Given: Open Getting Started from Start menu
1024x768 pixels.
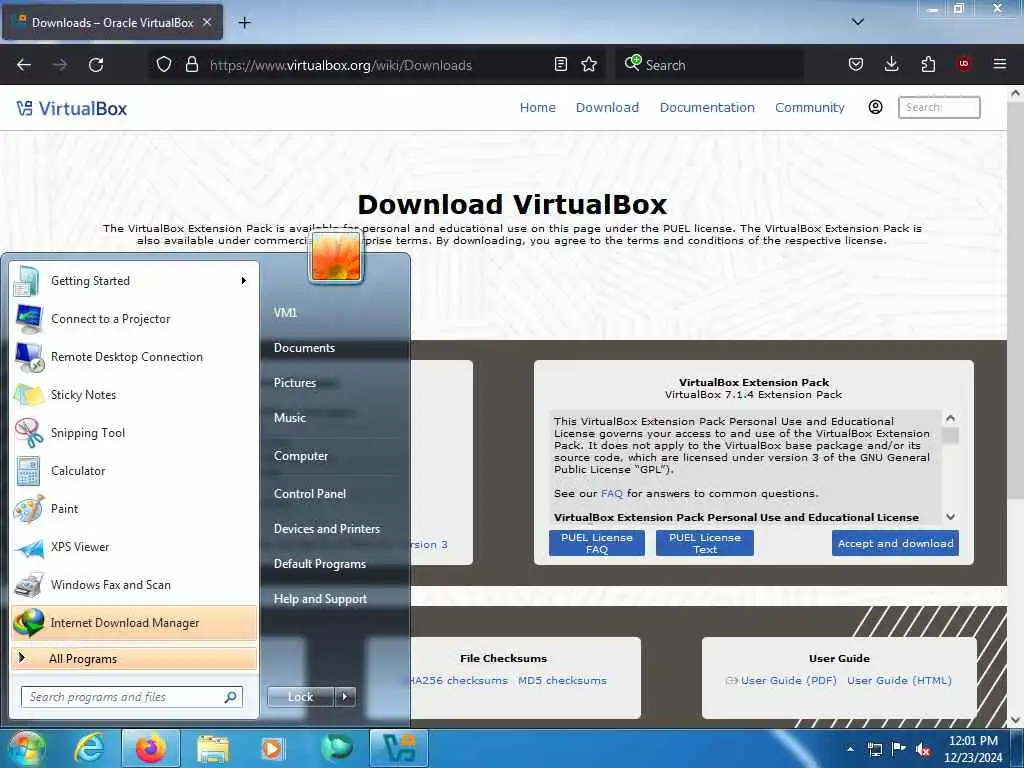Looking at the screenshot, I should 134,281.
